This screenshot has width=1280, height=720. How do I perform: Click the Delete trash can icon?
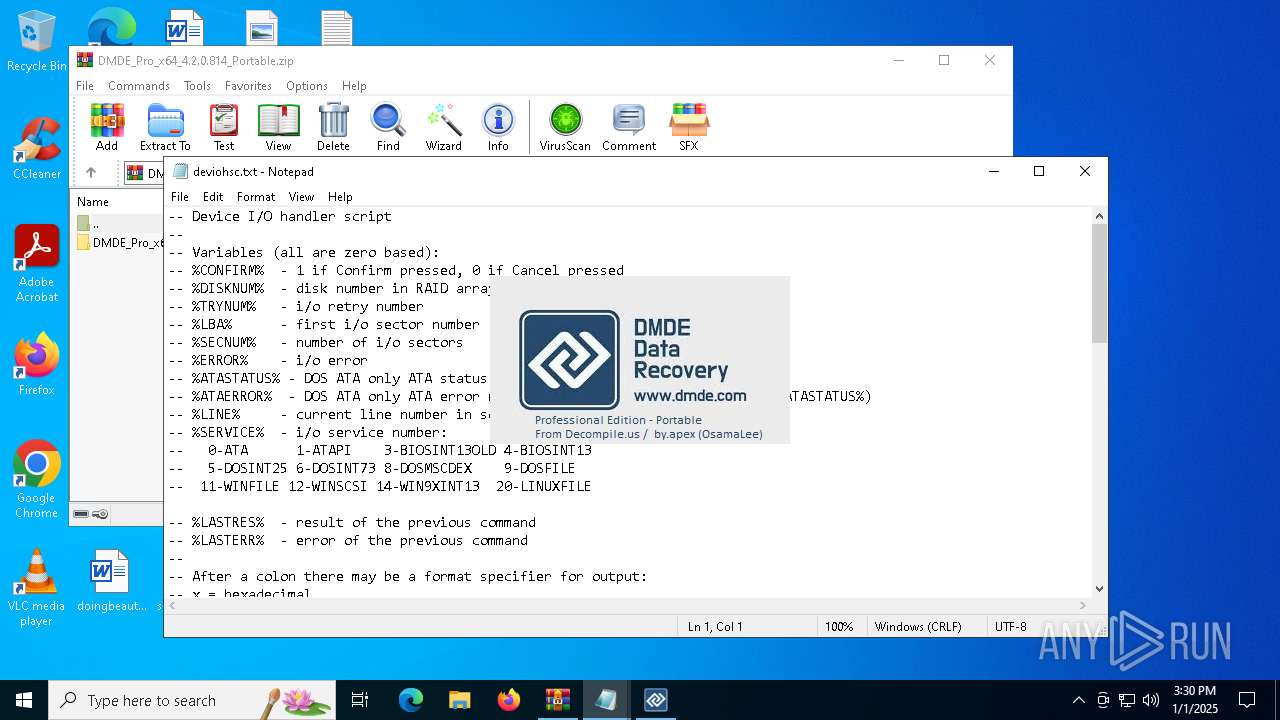point(333,127)
